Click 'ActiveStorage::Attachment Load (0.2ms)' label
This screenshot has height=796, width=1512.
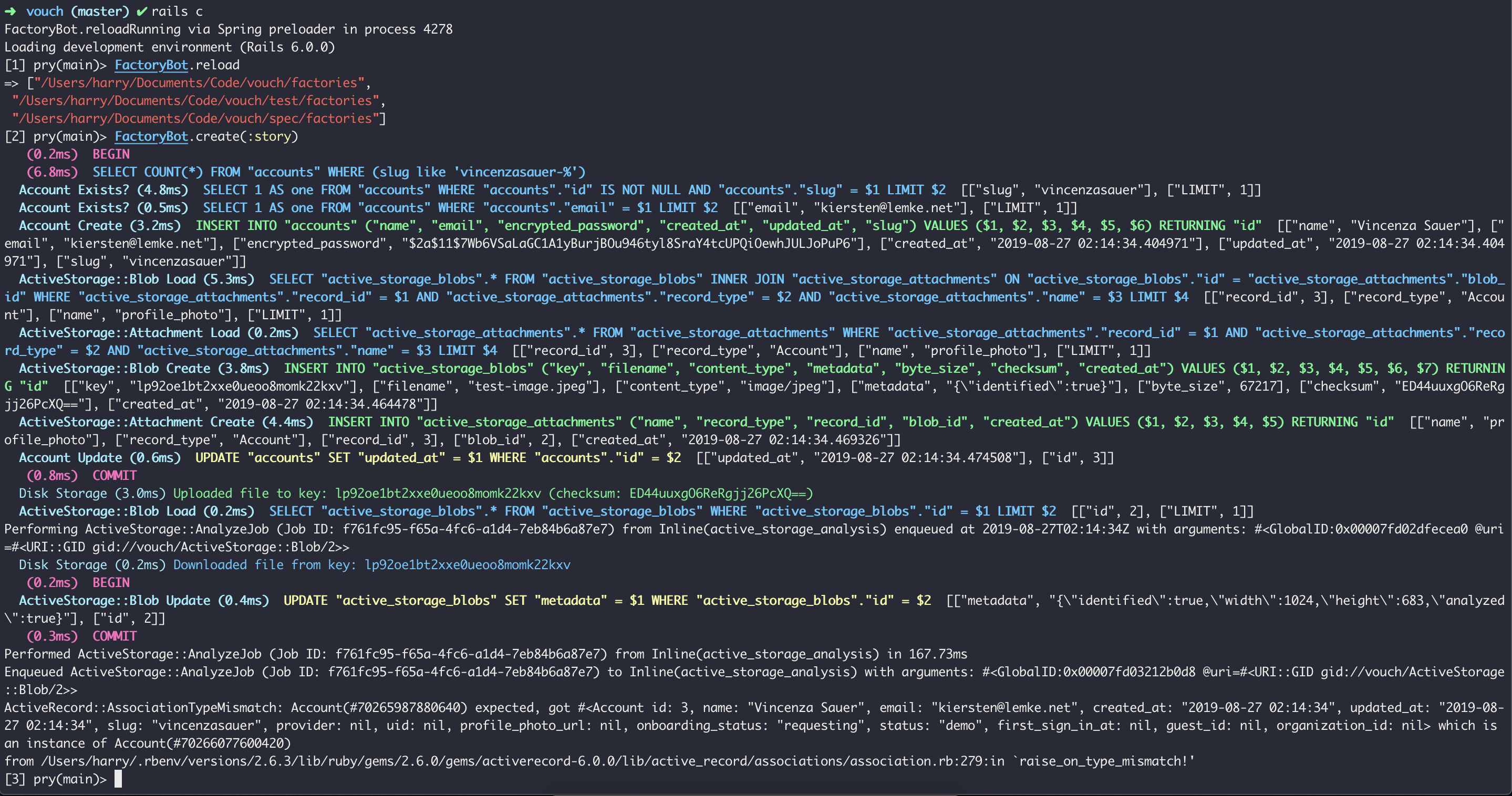pyautogui.click(x=159, y=332)
